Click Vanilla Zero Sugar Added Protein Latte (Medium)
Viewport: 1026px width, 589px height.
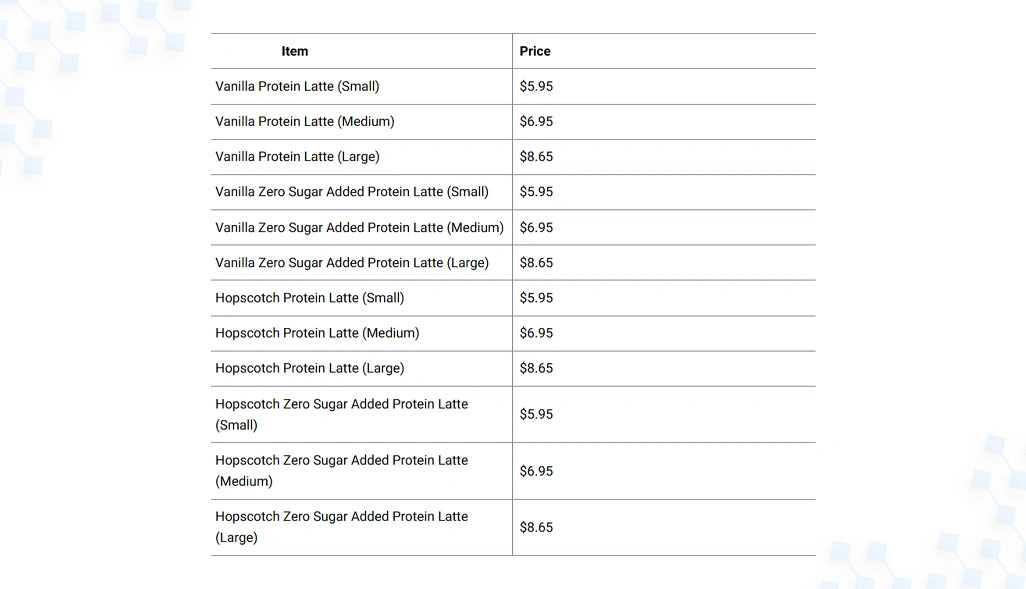359,228
